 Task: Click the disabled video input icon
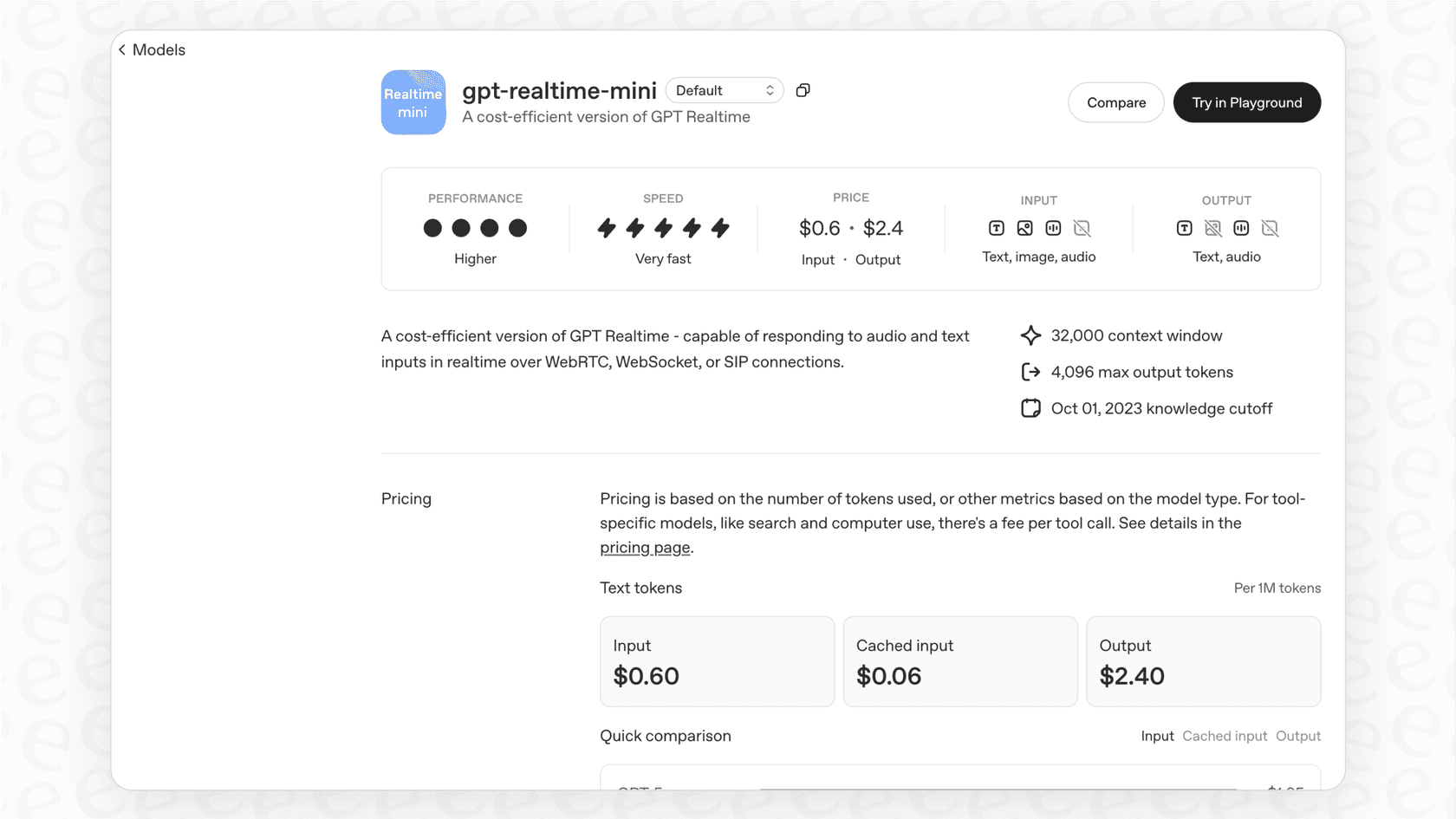(1082, 228)
